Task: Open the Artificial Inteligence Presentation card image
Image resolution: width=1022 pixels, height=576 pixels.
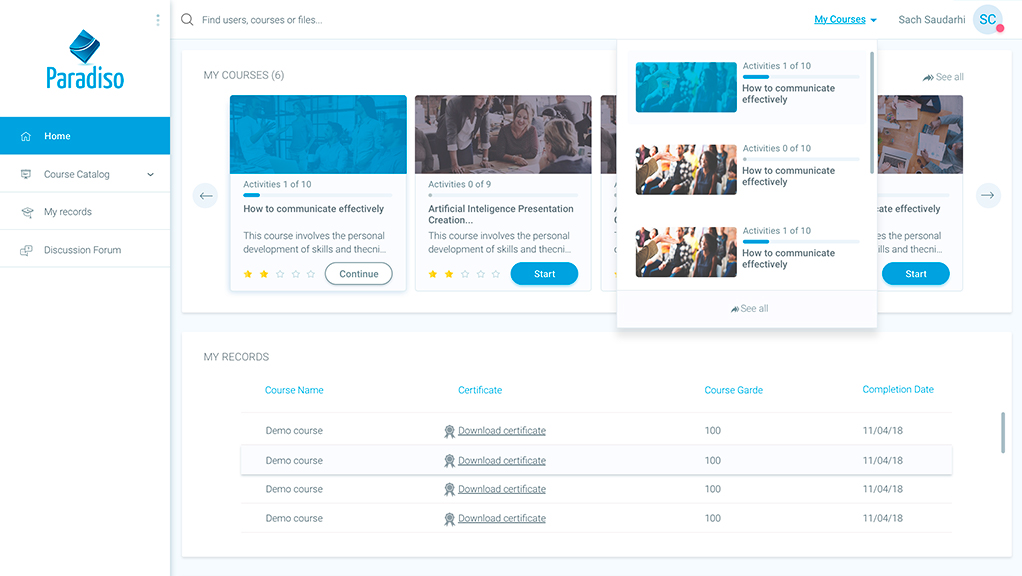Action: pos(503,134)
